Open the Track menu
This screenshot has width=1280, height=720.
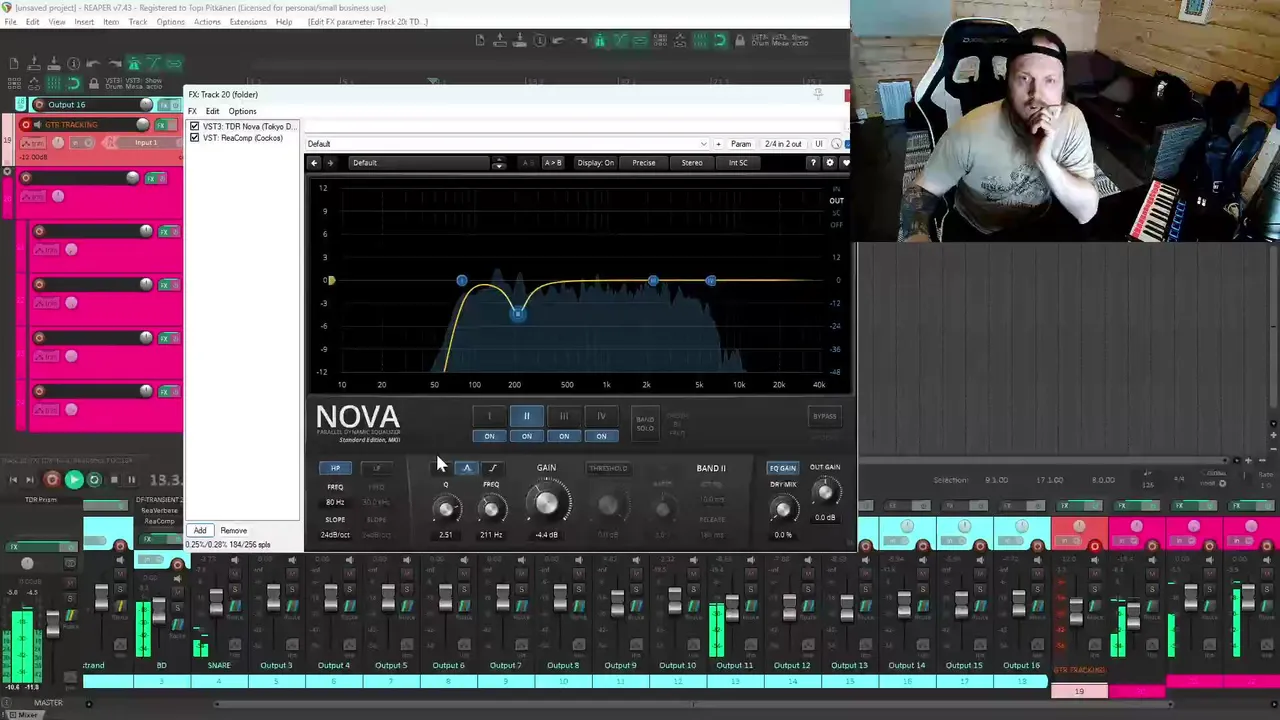tap(138, 22)
